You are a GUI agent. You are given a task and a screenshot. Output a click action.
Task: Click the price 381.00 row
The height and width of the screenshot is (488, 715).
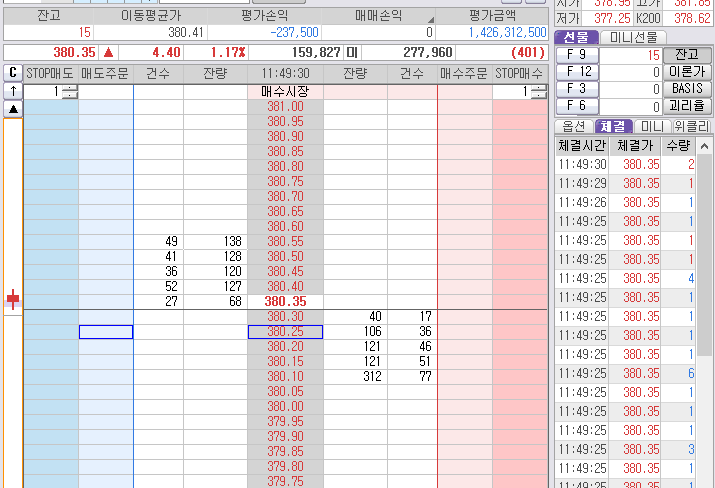[285, 107]
